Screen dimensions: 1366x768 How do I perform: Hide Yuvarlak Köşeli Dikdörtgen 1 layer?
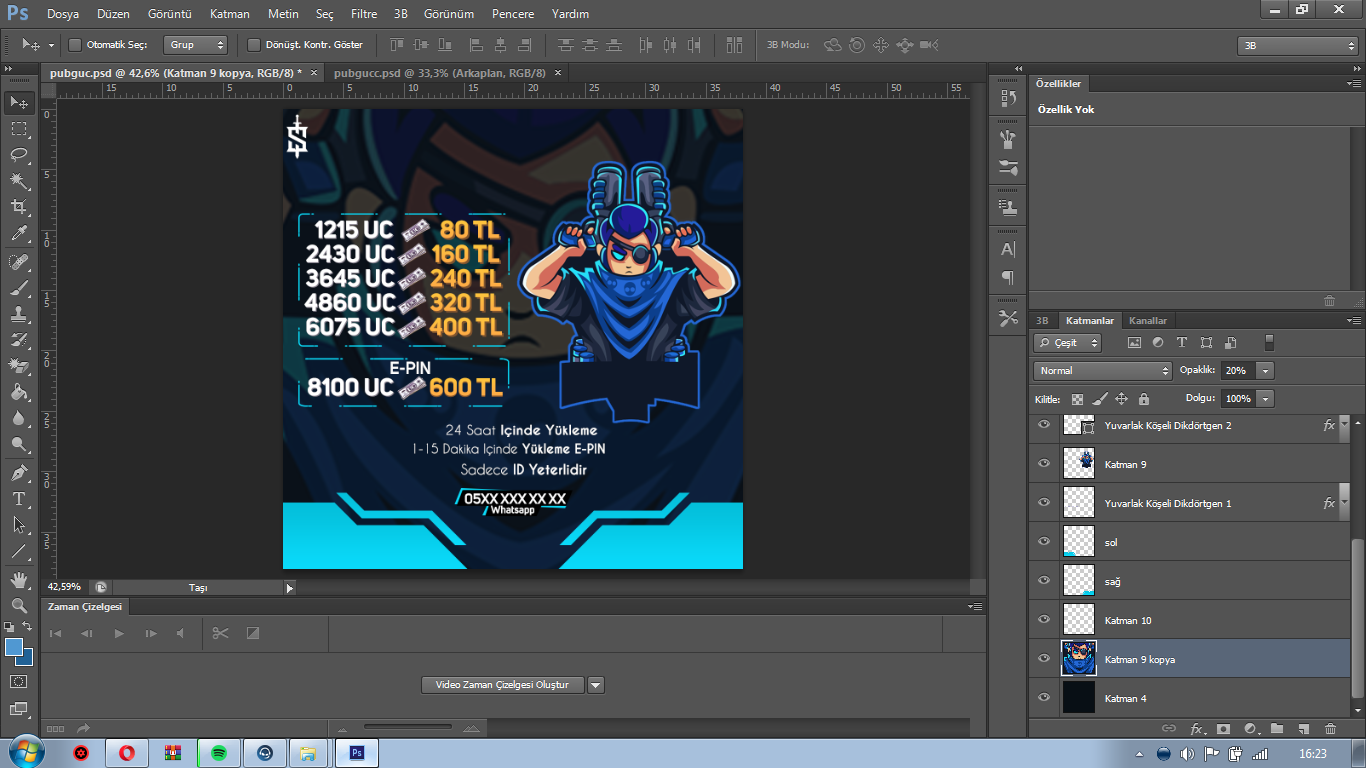[1044, 503]
